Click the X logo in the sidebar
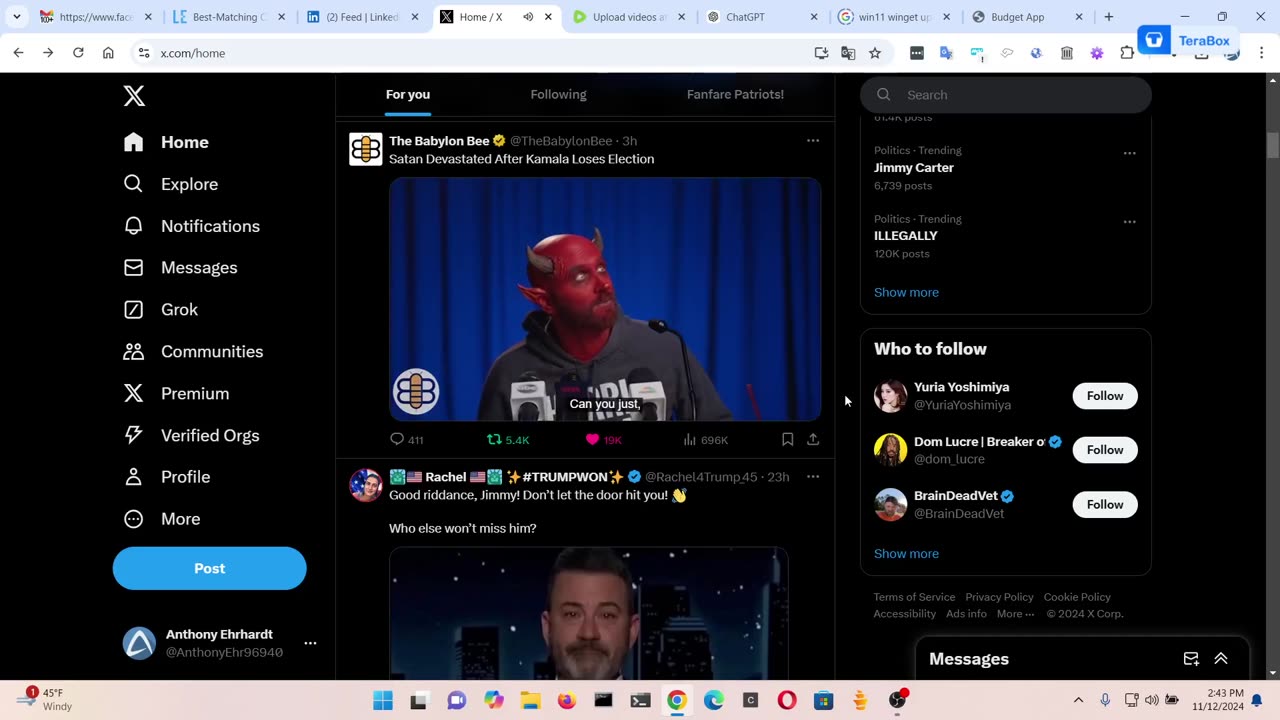1280x720 pixels. click(134, 96)
